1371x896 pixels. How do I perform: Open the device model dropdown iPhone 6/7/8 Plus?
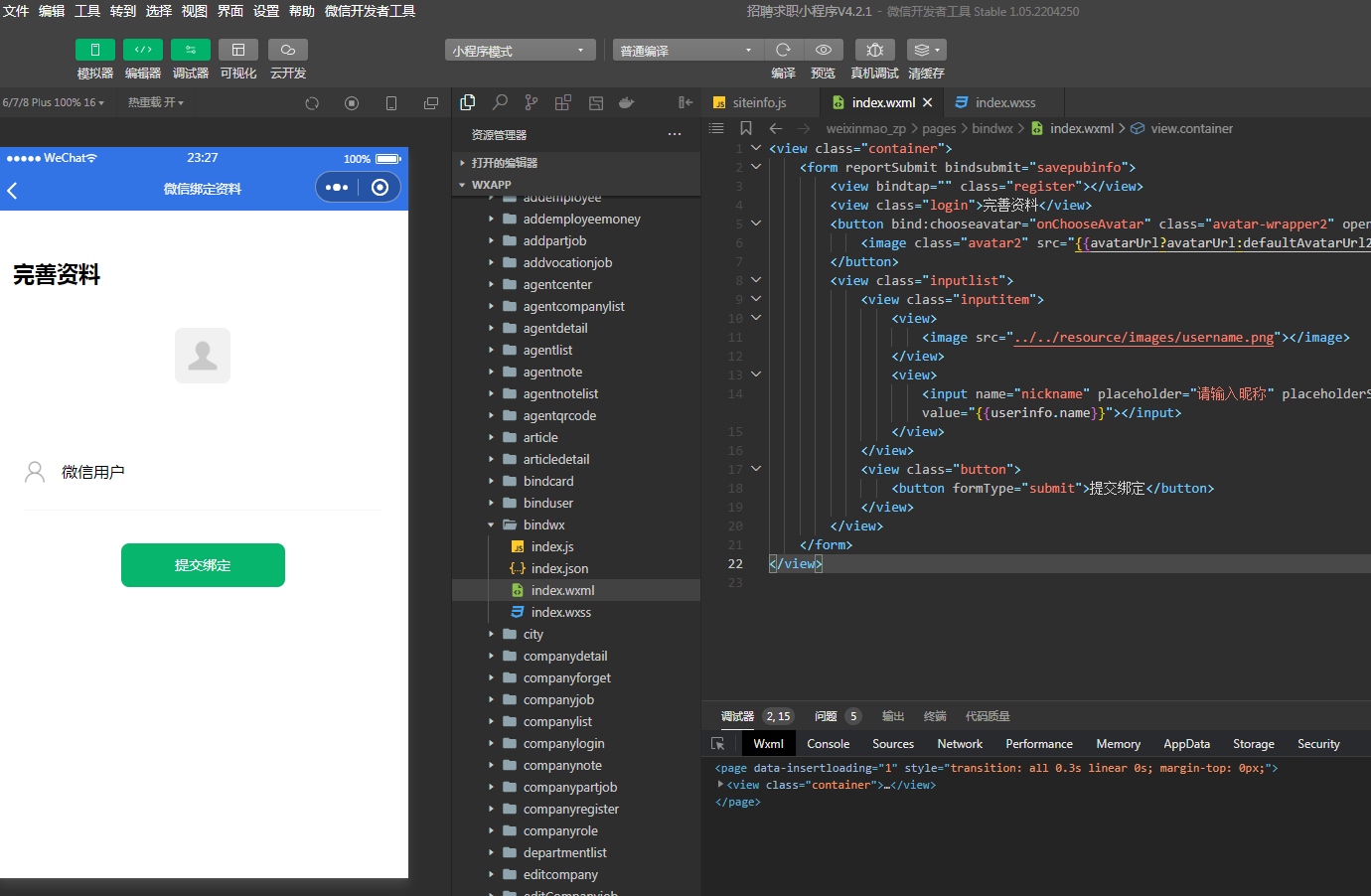pos(54,102)
